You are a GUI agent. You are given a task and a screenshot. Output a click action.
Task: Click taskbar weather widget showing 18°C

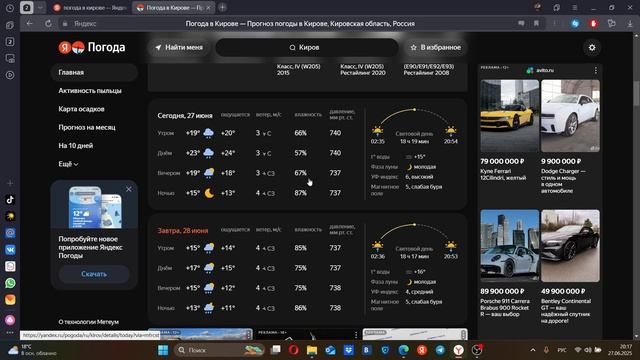[32, 350]
